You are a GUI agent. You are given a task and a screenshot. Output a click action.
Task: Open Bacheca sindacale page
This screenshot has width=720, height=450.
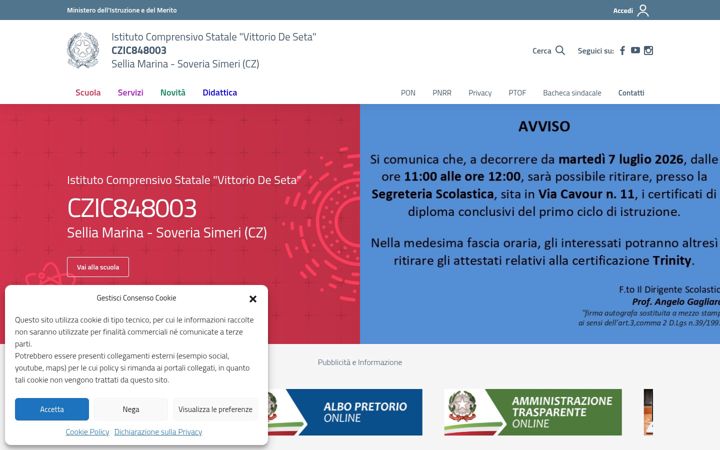(572, 93)
